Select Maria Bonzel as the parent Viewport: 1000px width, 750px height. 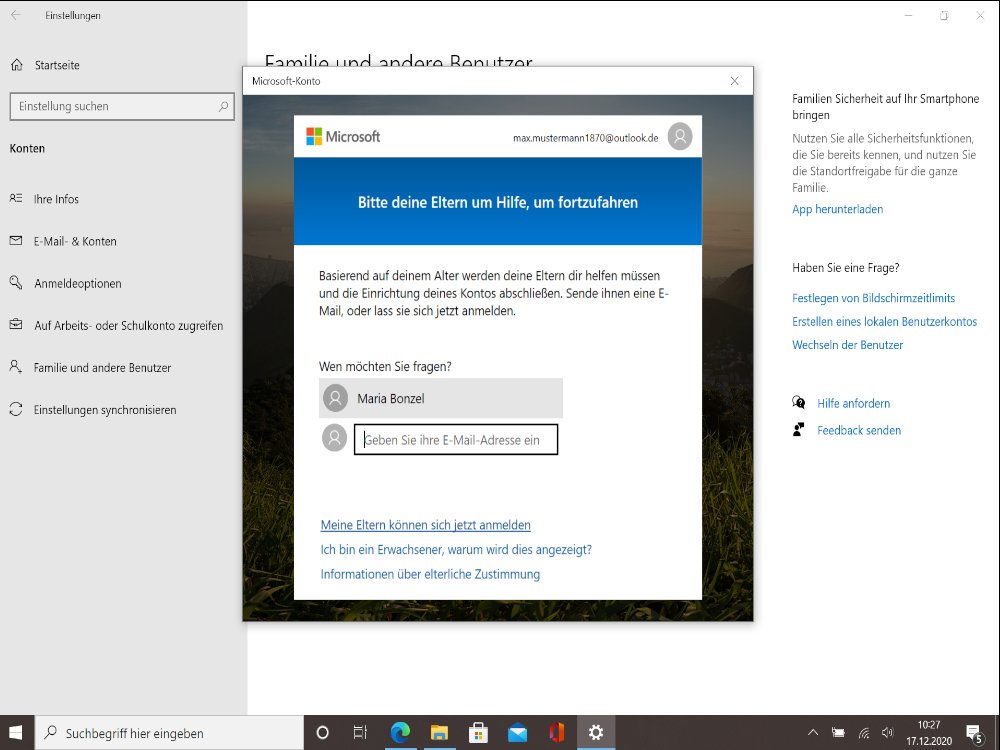click(x=441, y=398)
